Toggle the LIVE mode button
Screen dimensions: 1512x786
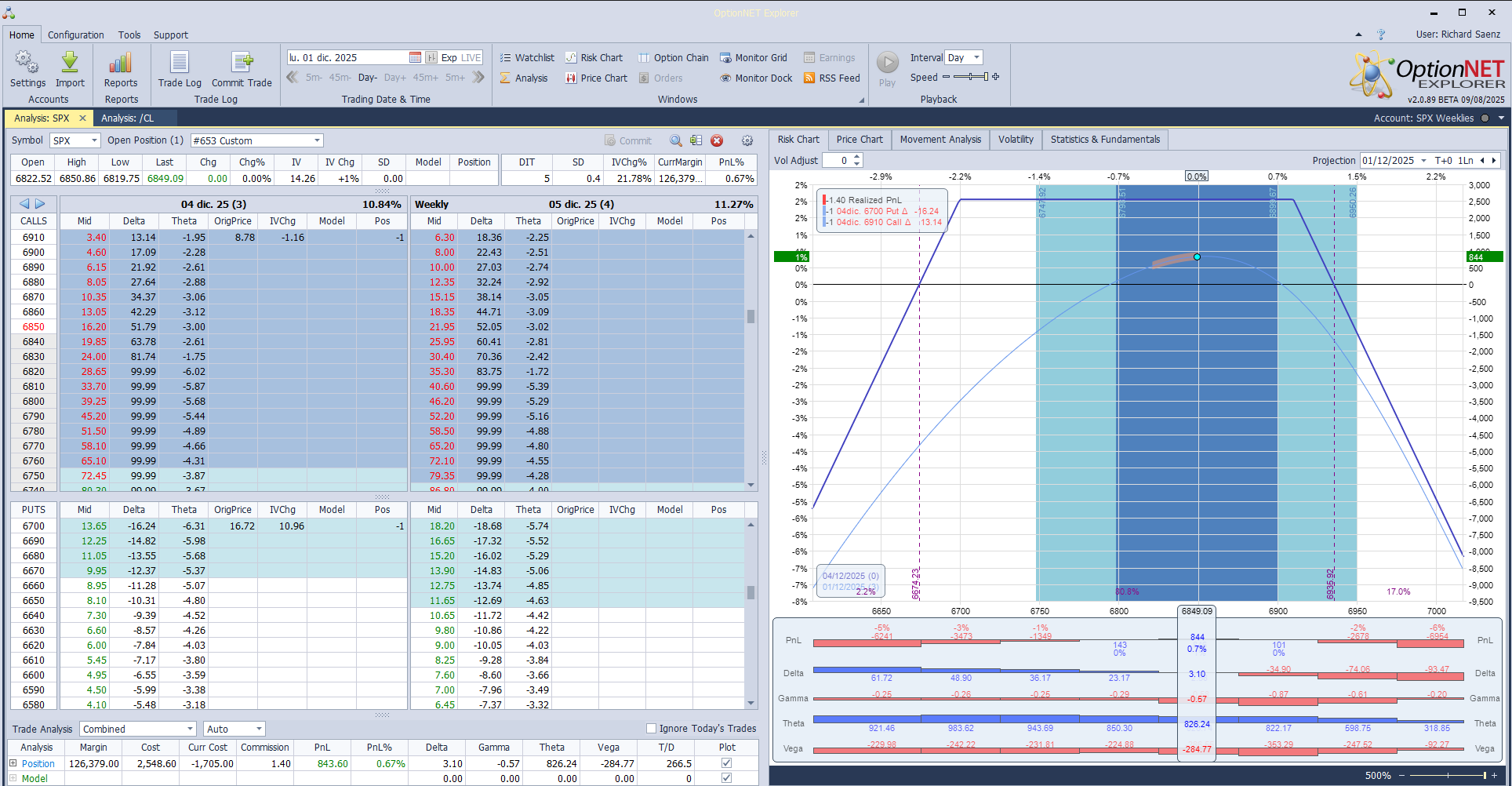[x=471, y=57]
